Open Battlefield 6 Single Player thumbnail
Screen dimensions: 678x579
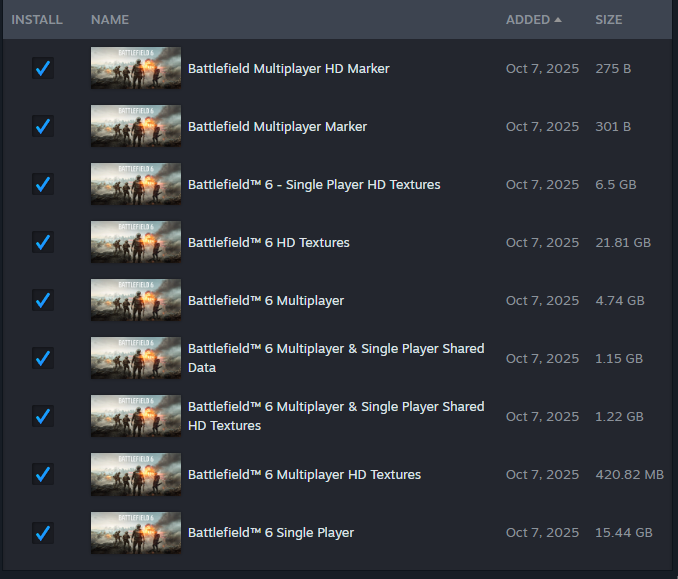[136, 533]
